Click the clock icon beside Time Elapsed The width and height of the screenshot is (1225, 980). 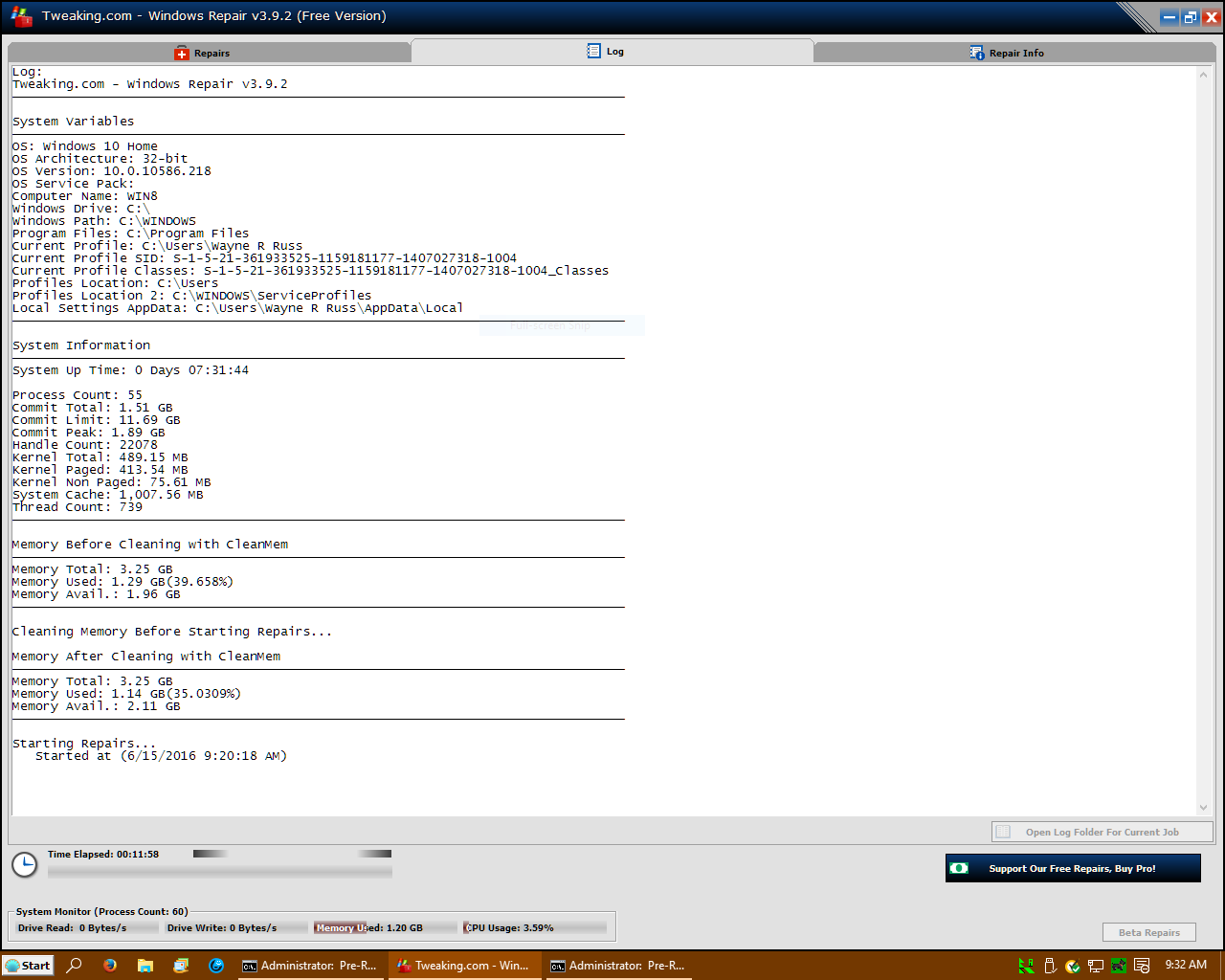click(24, 865)
